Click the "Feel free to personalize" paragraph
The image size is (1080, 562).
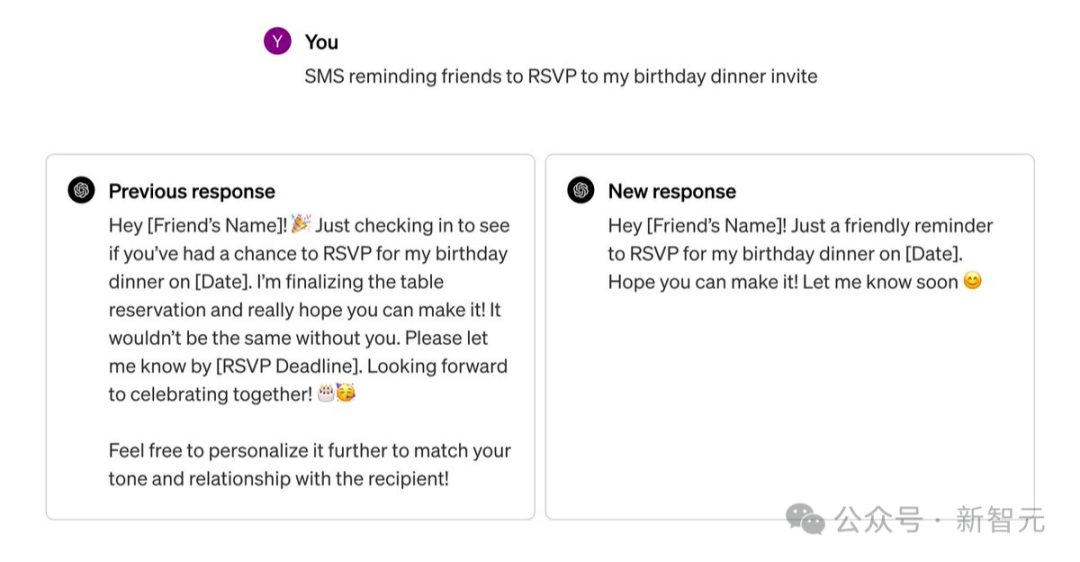309,464
